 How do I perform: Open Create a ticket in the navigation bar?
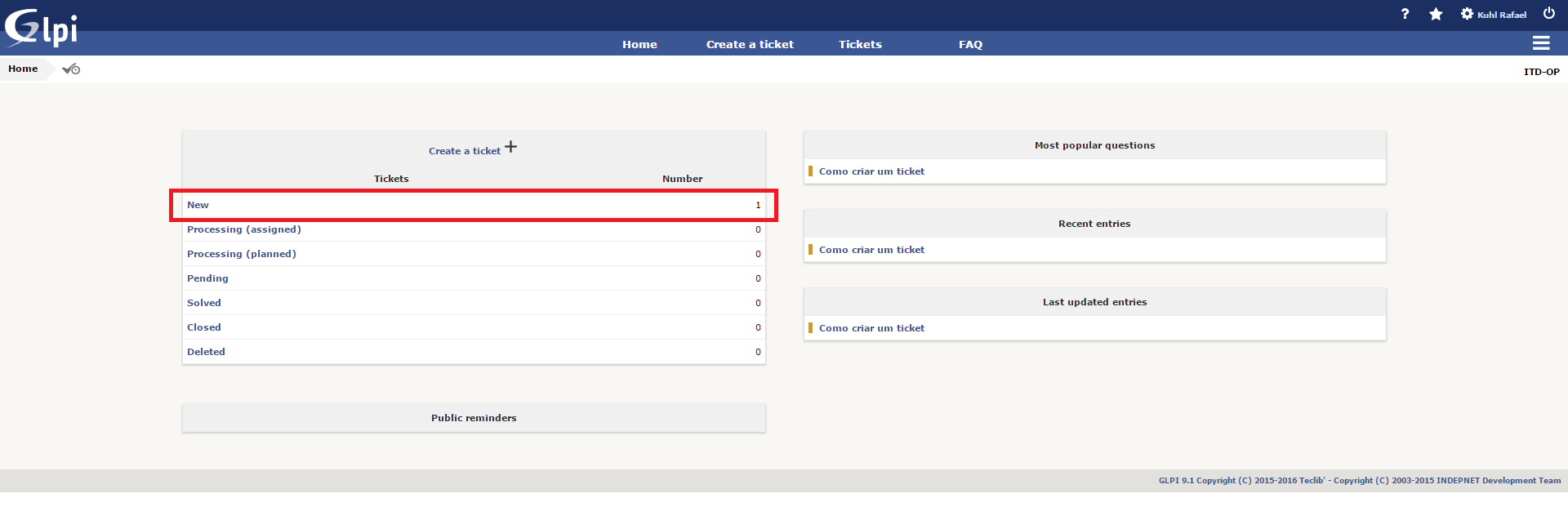(x=750, y=44)
